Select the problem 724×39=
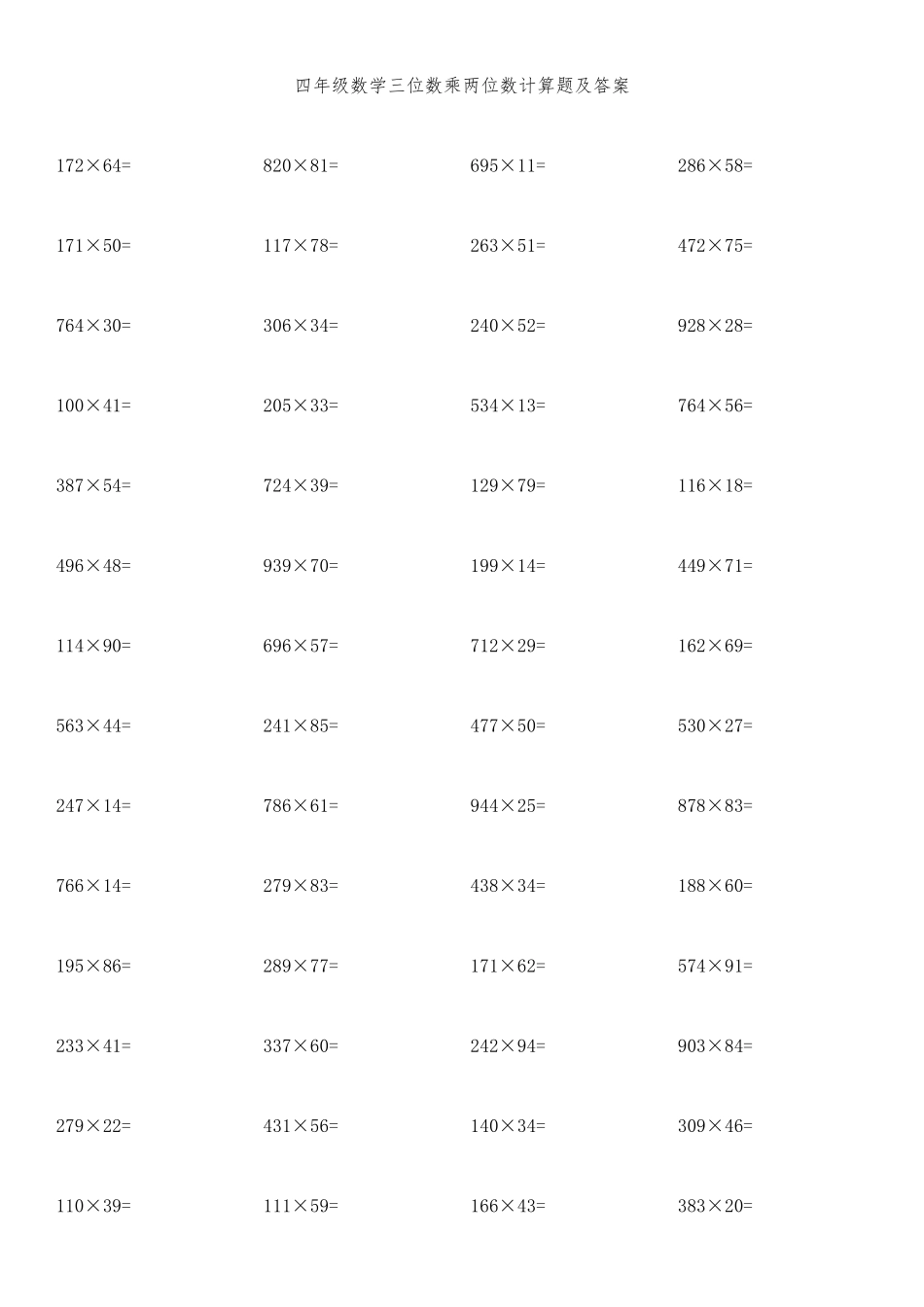Image resolution: width=924 pixels, height=1307 pixels. (x=301, y=485)
